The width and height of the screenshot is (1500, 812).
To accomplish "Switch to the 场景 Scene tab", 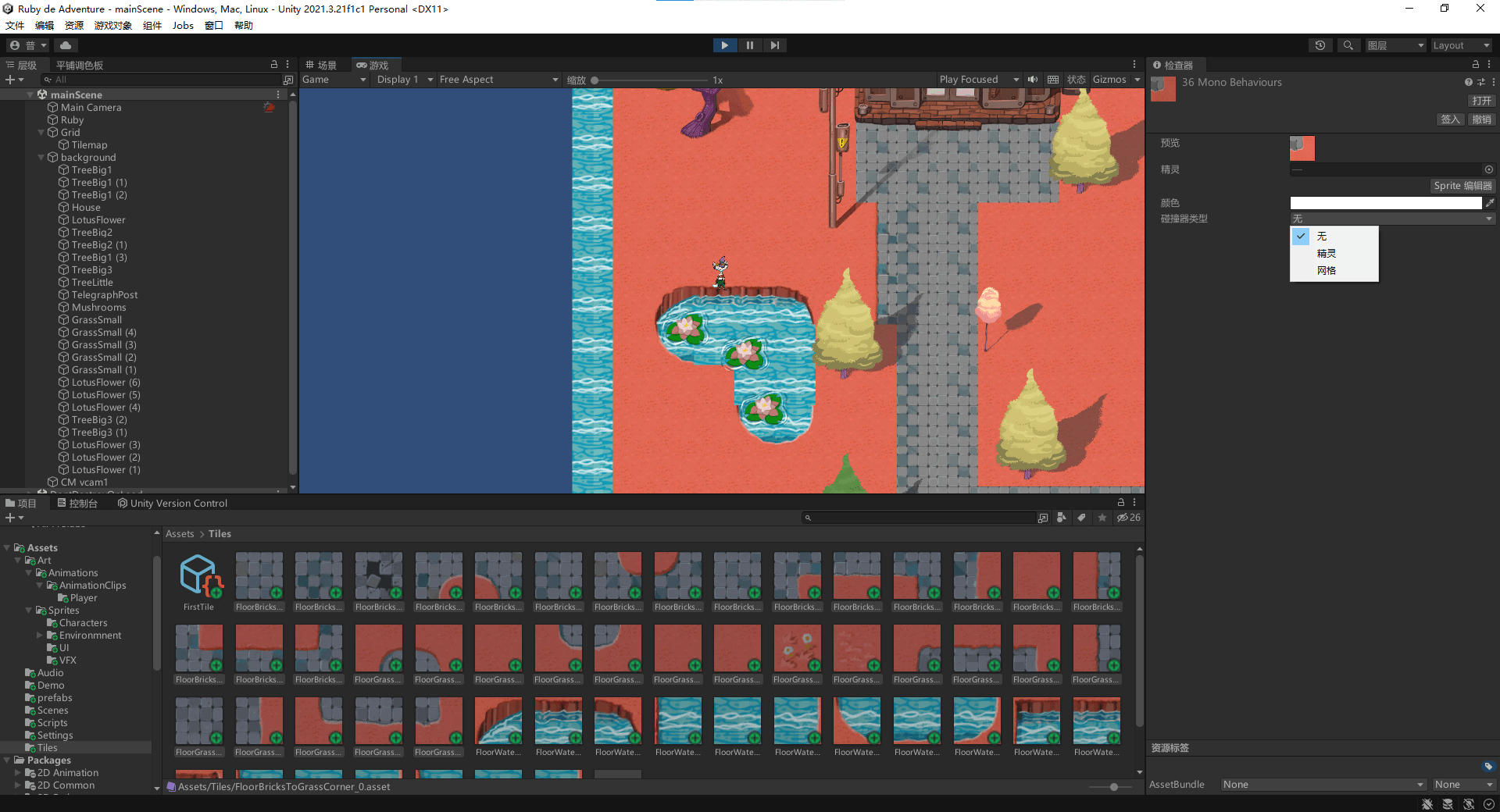I will 322,65.
